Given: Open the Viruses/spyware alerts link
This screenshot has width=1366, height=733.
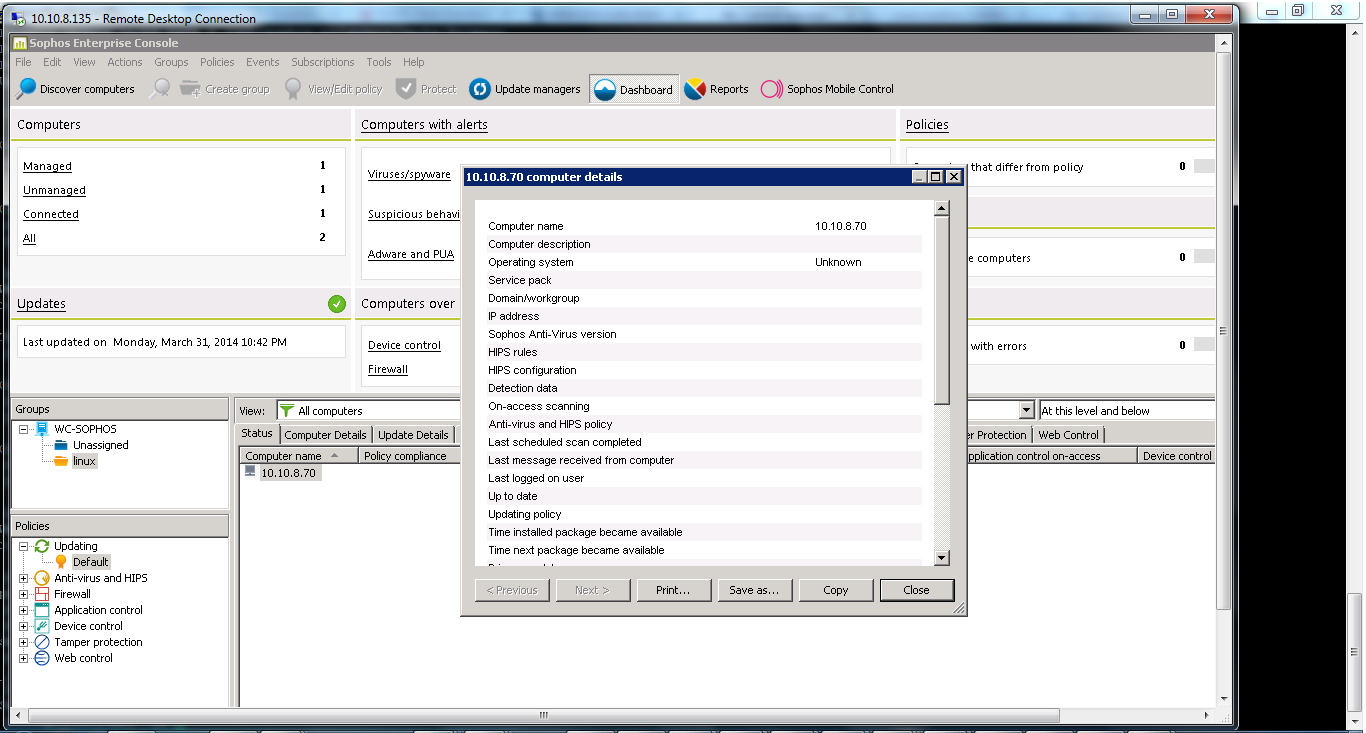Looking at the screenshot, I should pos(409,174).
